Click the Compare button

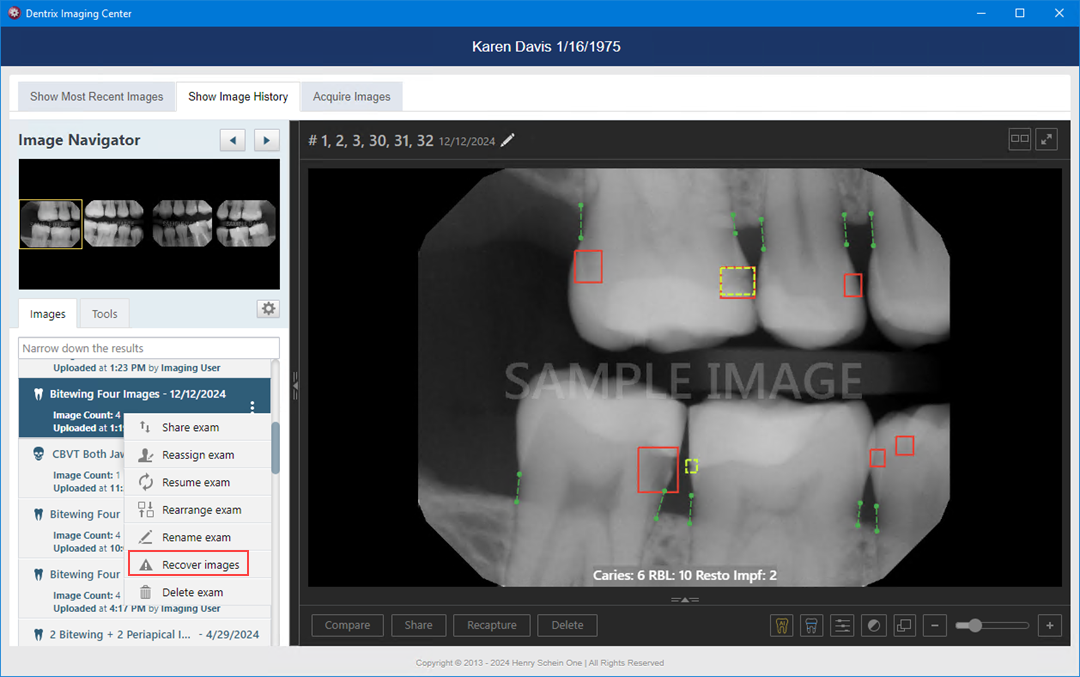[x=347, y=624]
